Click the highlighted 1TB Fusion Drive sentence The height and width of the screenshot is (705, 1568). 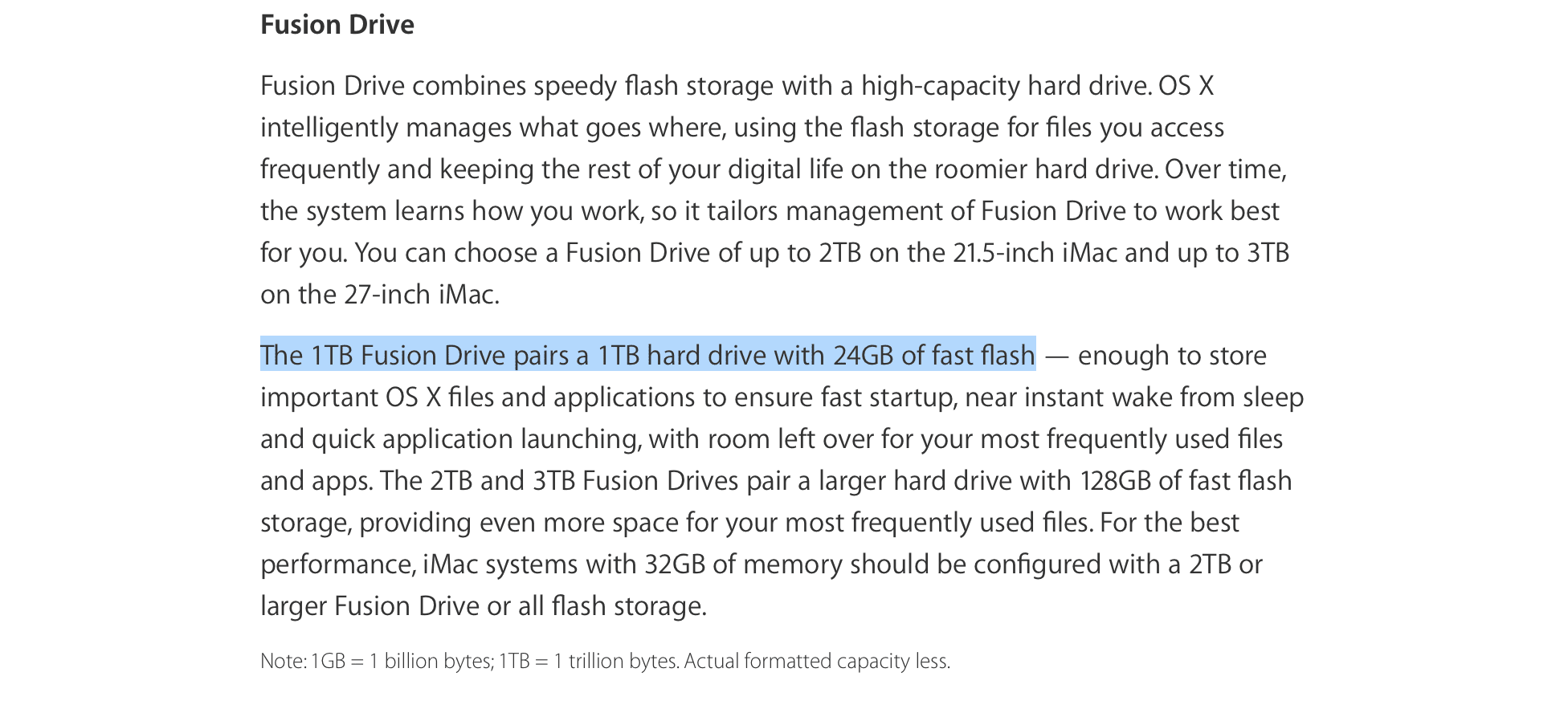pyautogui.click(x=647, y=355)
